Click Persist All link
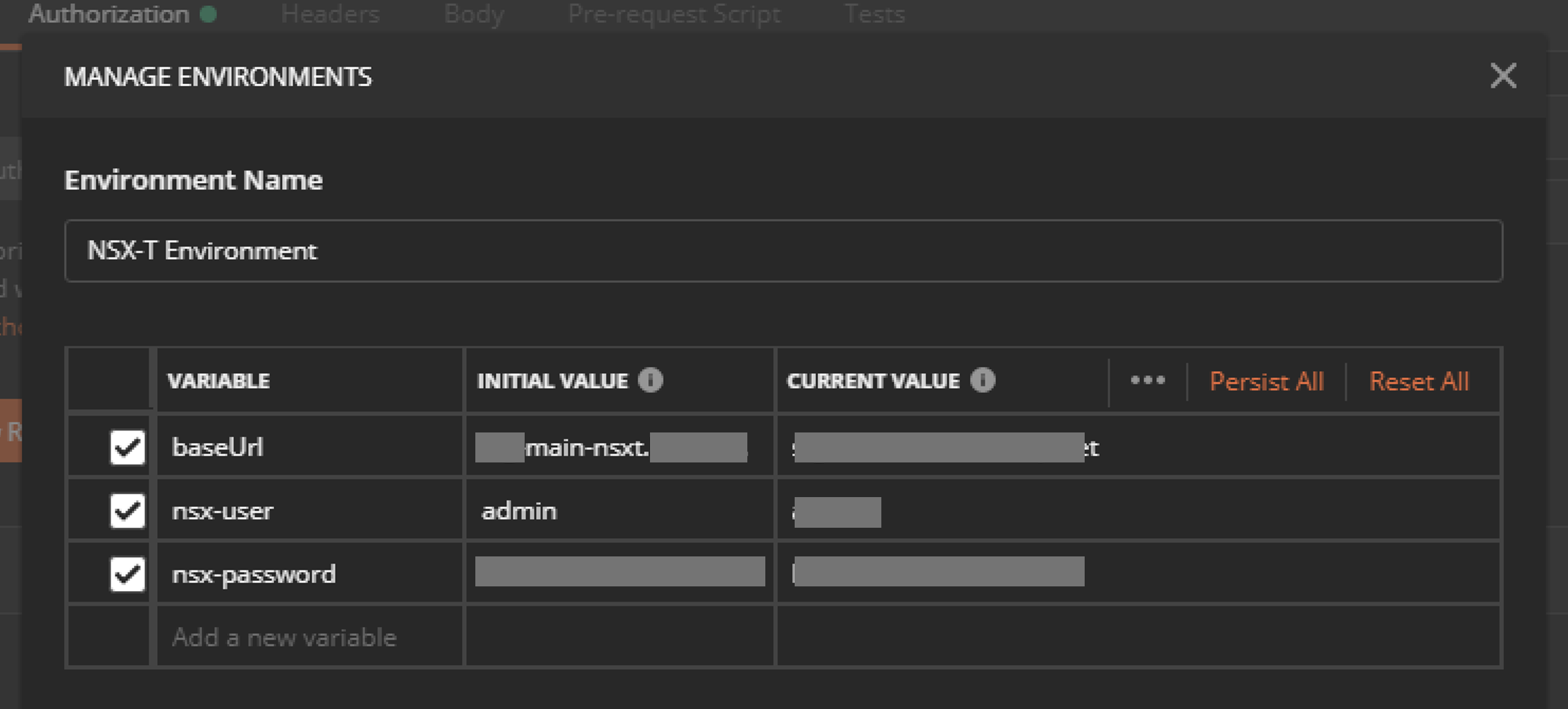The image size is (1568, 709). point(1266,381)
